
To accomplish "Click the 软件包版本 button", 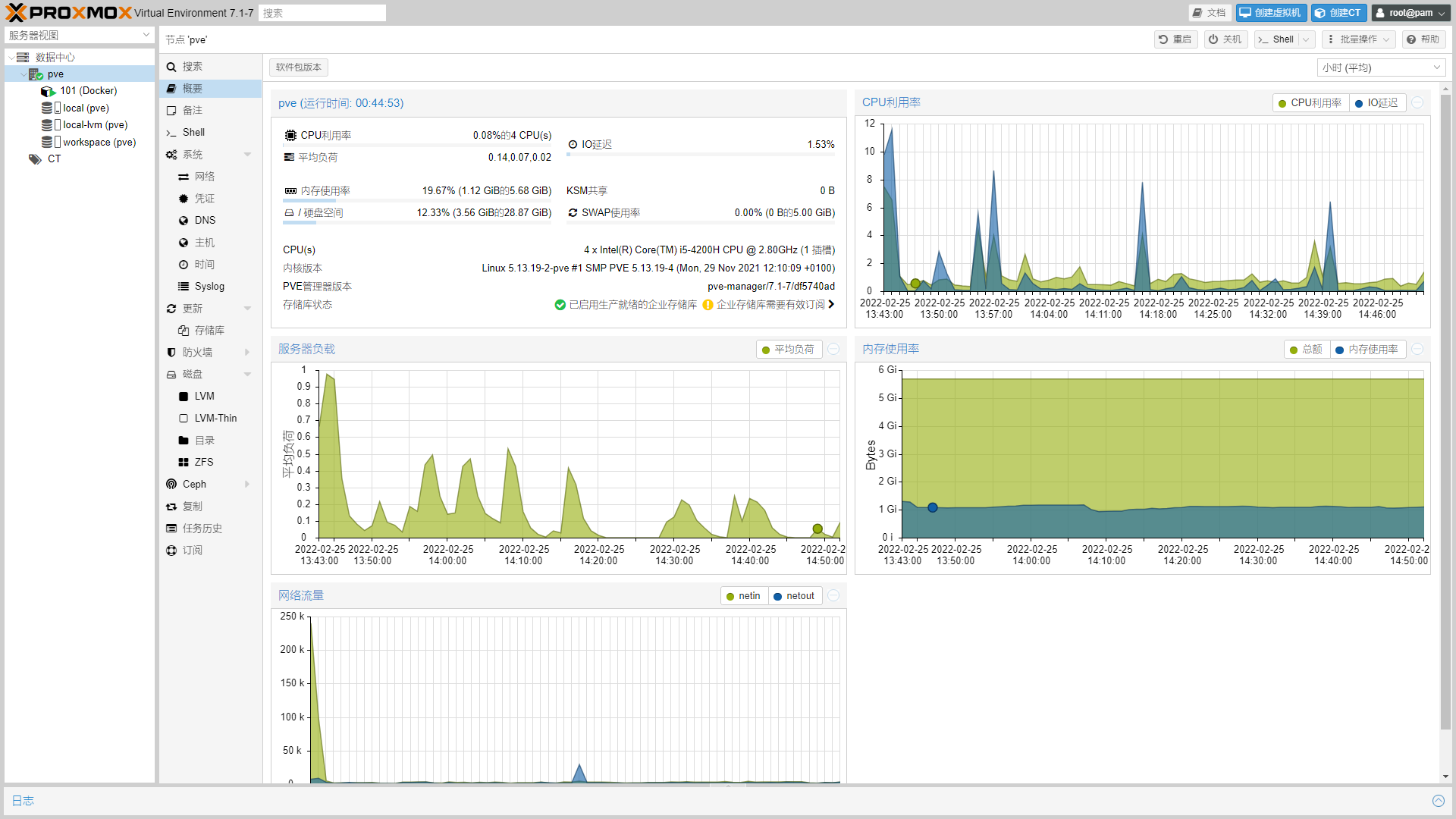I will [x=298, y=67].
